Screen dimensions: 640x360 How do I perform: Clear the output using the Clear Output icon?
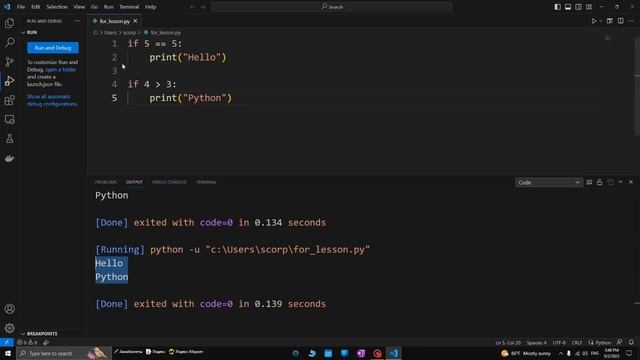589,182
